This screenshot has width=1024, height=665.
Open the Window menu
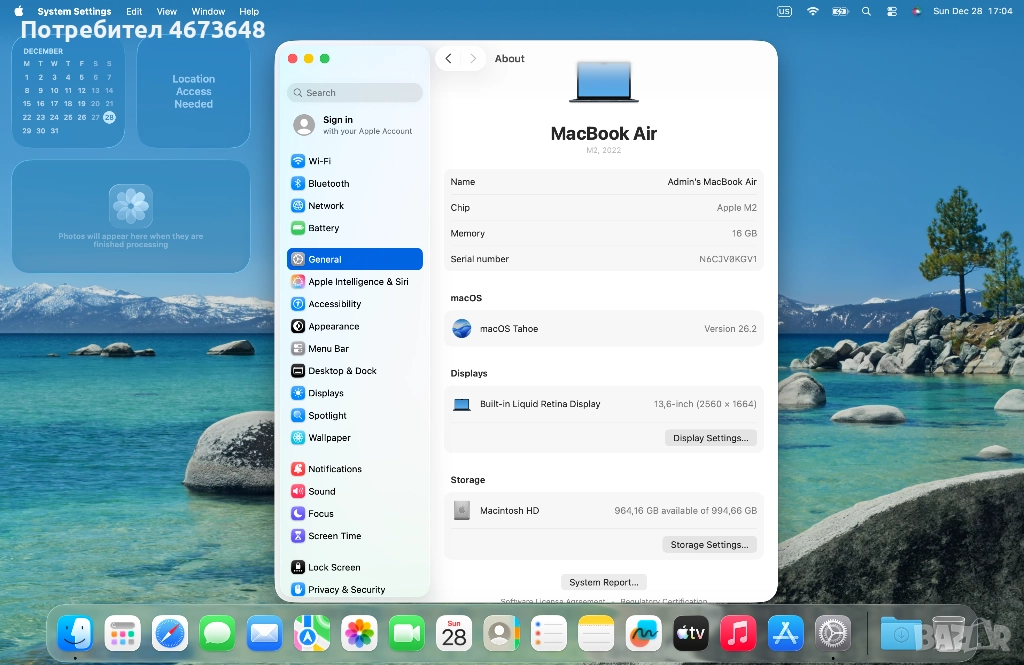pos(208,11)
